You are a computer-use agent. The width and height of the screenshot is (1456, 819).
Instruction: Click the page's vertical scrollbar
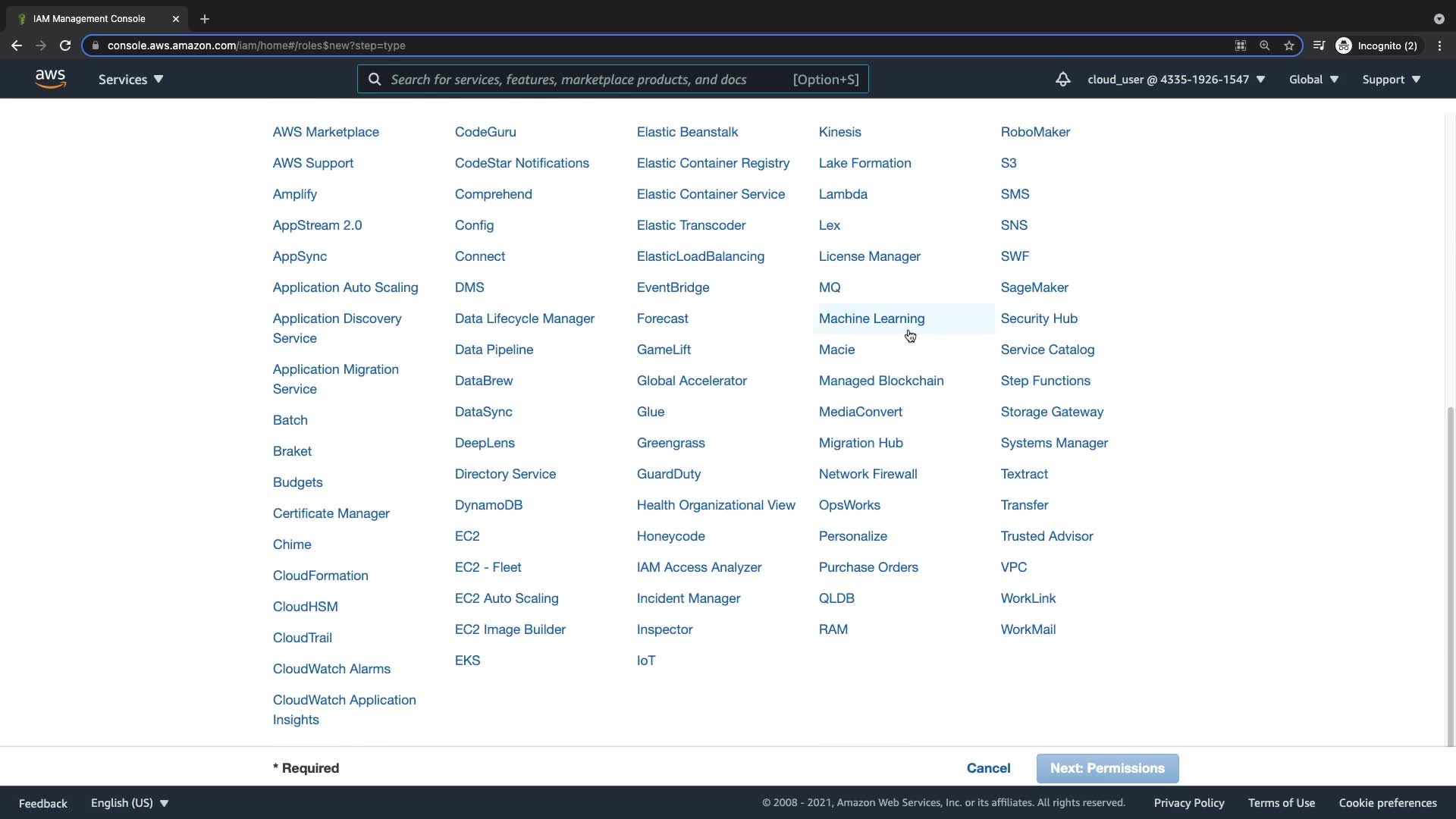coord(1450,576)
